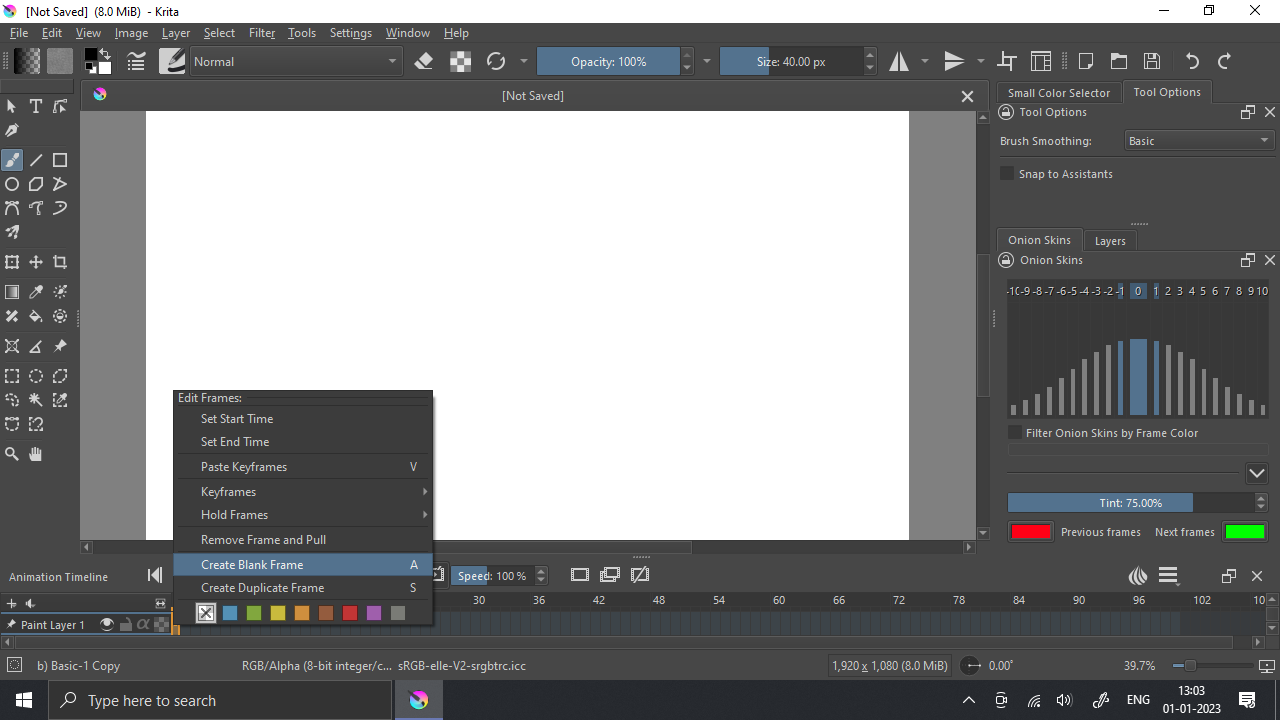The height and width of the screenshot is (720, 1280).
Task: Click the Redo arrow in toolbar
Action: [1224, 61]
